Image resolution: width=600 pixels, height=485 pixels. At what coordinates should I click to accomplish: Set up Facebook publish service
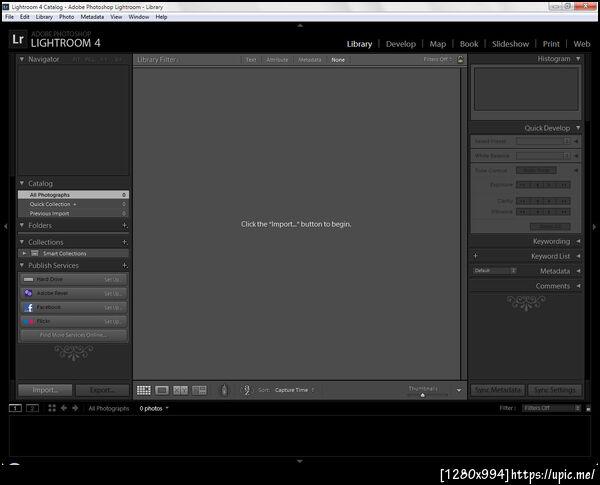pos(113,308)
